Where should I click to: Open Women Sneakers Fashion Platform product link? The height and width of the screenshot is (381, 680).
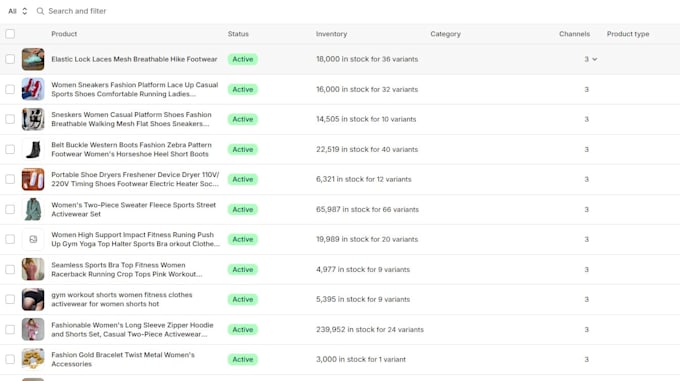(x=134, y=89)
